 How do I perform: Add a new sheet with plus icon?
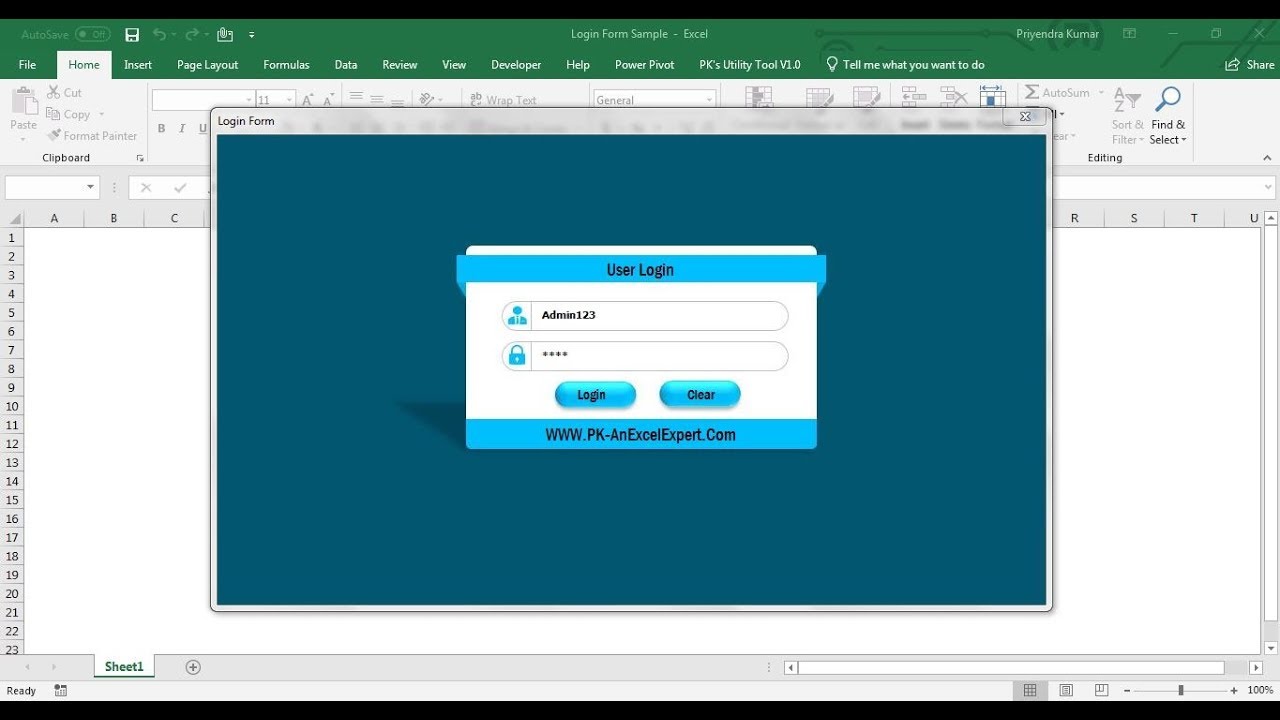pyautogui.click(x=193, y=667)
